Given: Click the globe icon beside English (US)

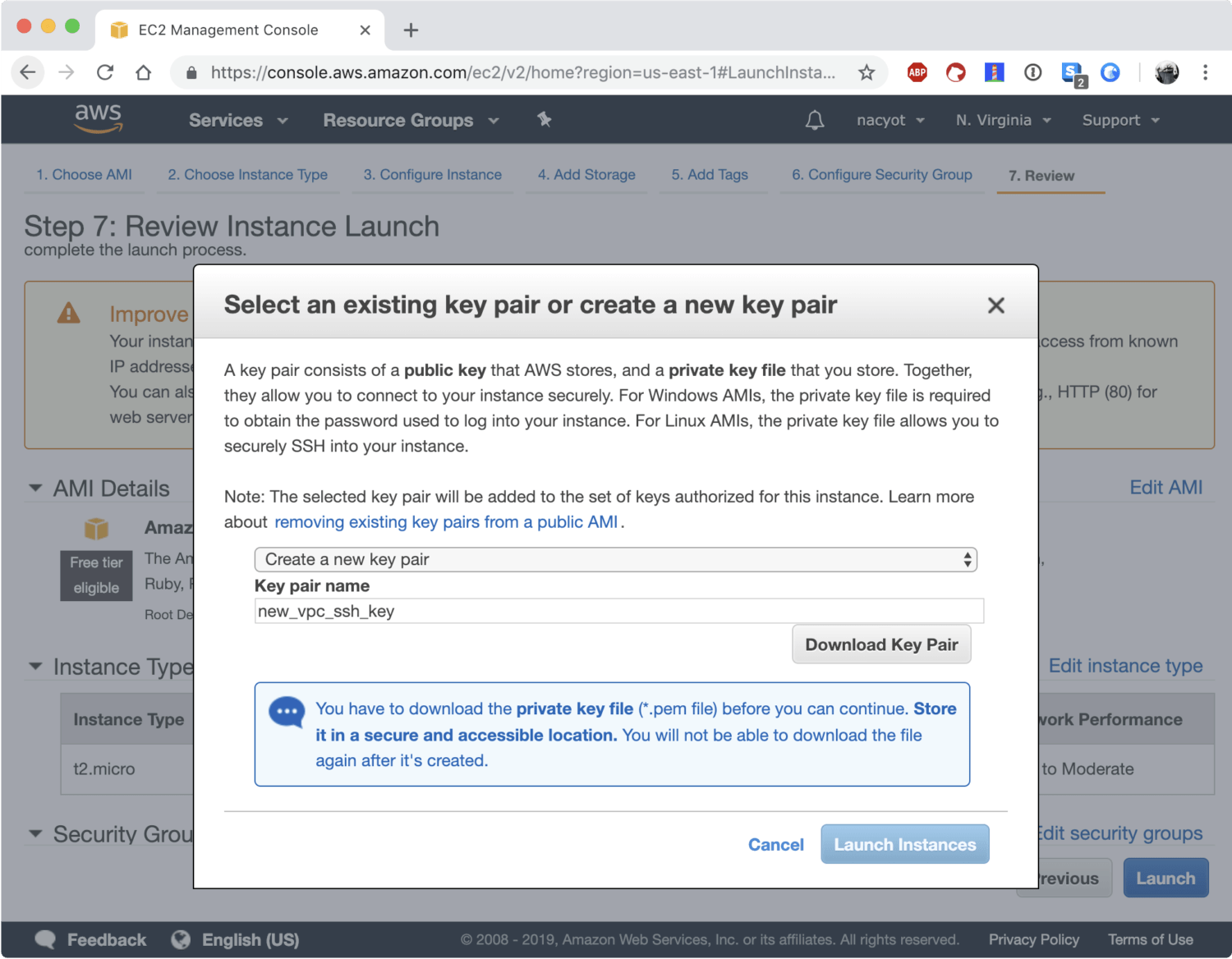Looking at the screenshot, I should [181, 939].
